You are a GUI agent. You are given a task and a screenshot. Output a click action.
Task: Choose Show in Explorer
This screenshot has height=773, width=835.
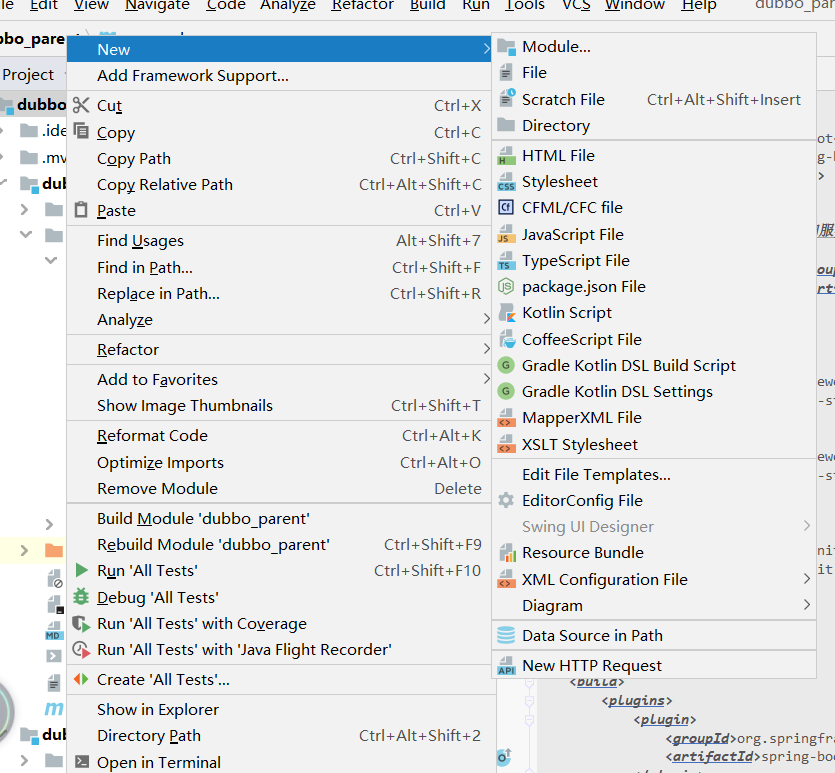pyautogui.click(x=279, y=710)
